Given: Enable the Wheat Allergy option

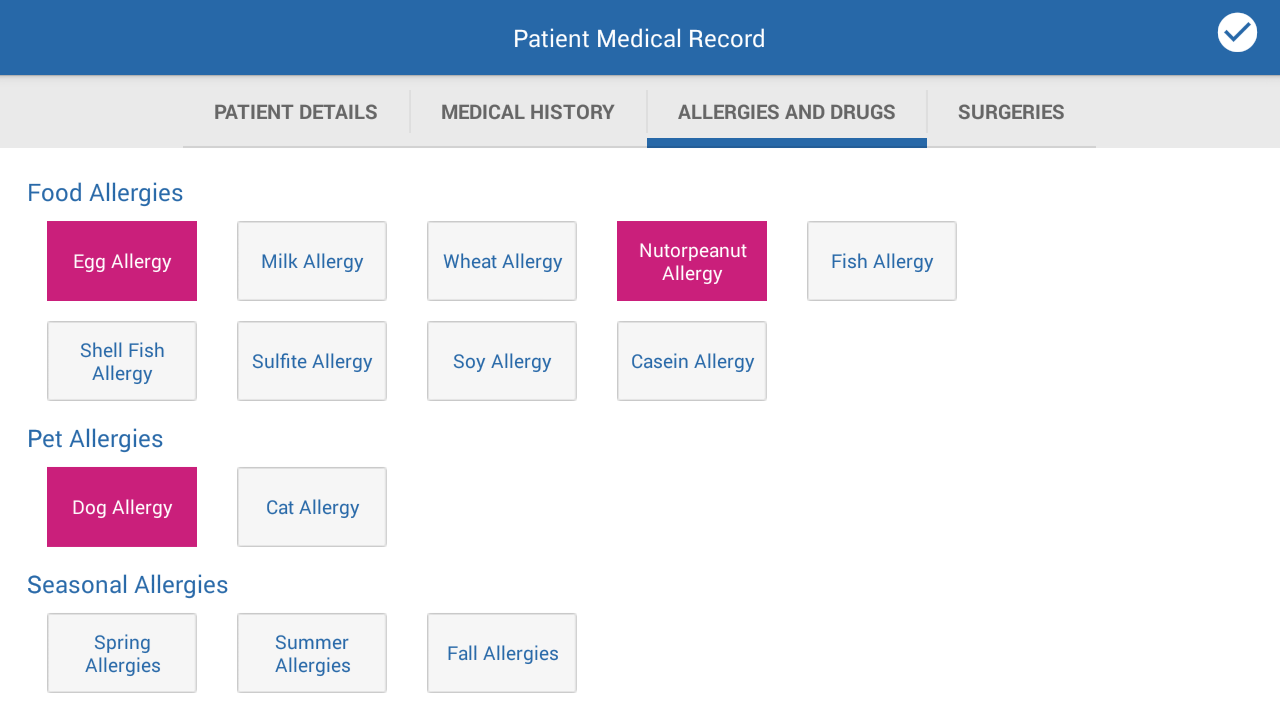Looking at the screenshot, I should [x=502, y=261].
